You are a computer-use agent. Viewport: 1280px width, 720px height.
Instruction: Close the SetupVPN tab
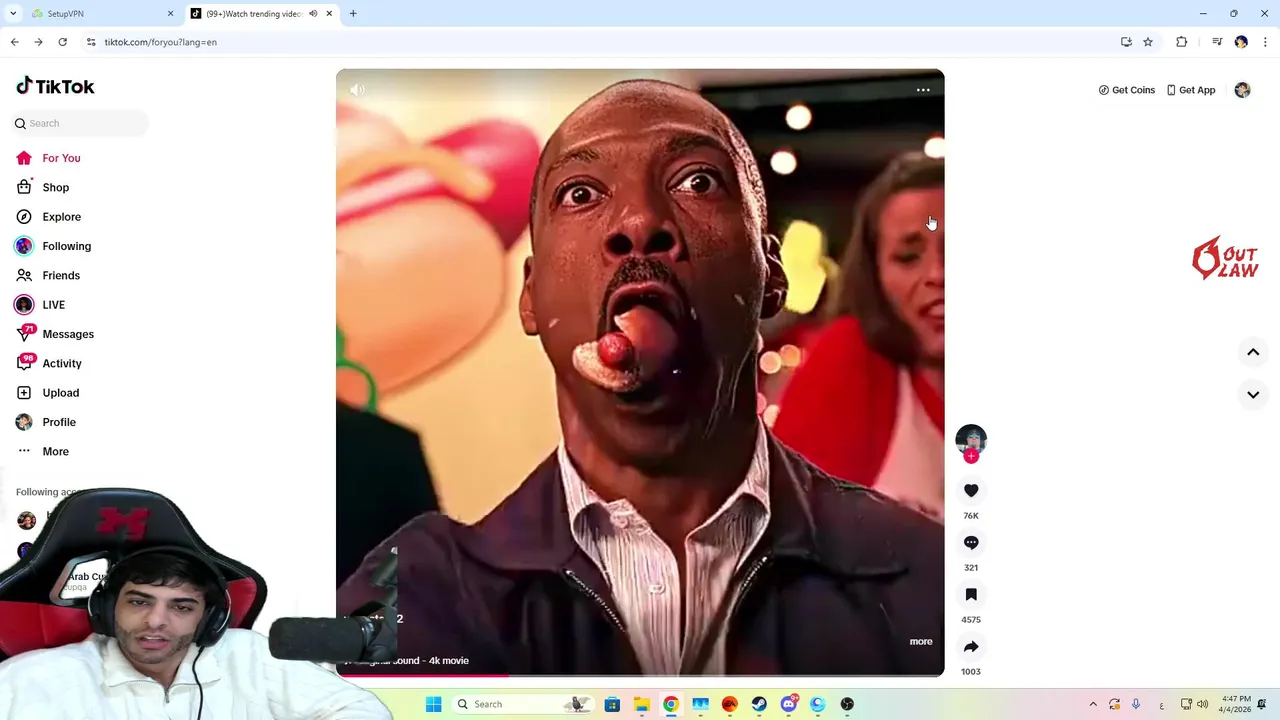tap(170, 14)
